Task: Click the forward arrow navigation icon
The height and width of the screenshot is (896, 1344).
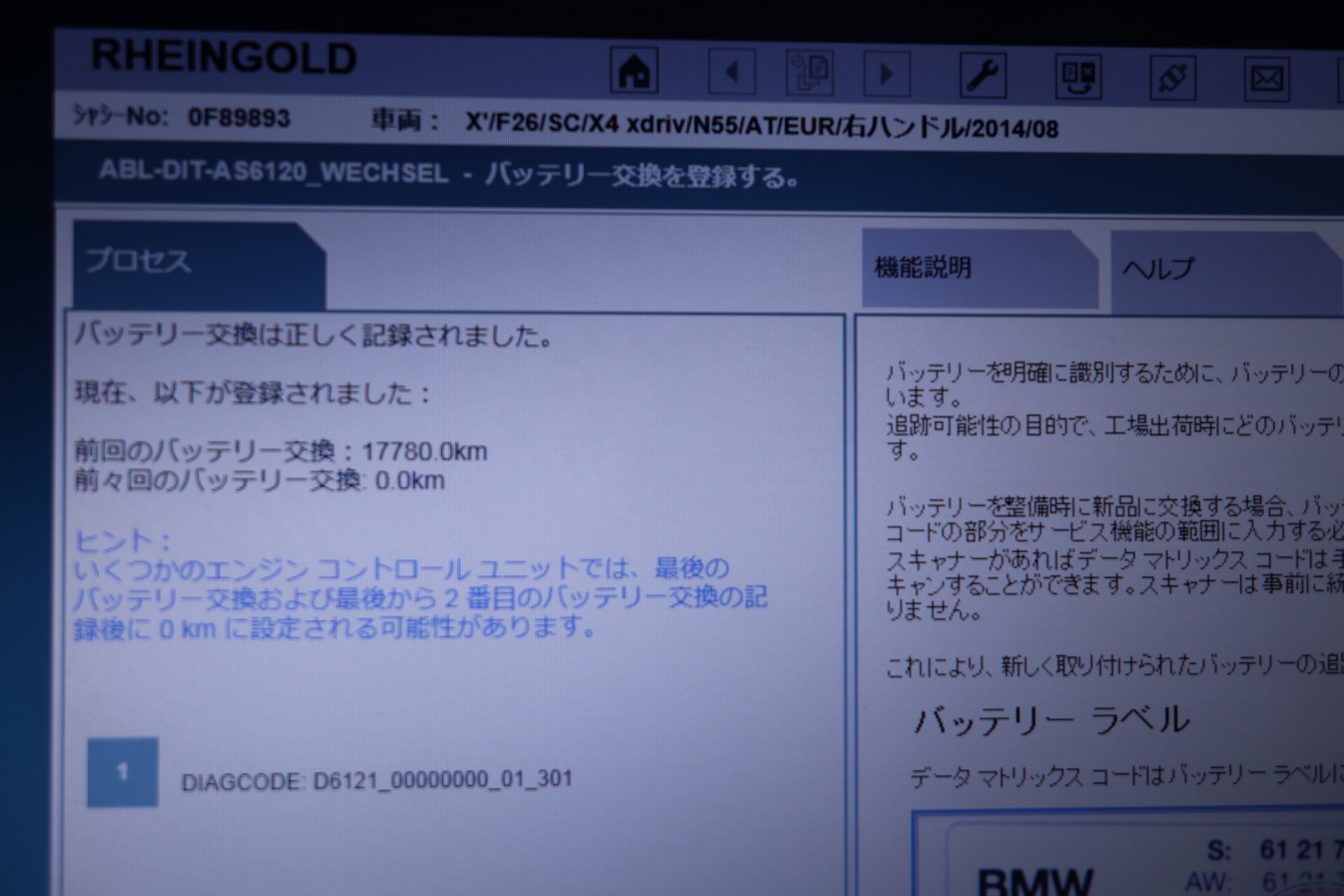Action: coord(887,73)
